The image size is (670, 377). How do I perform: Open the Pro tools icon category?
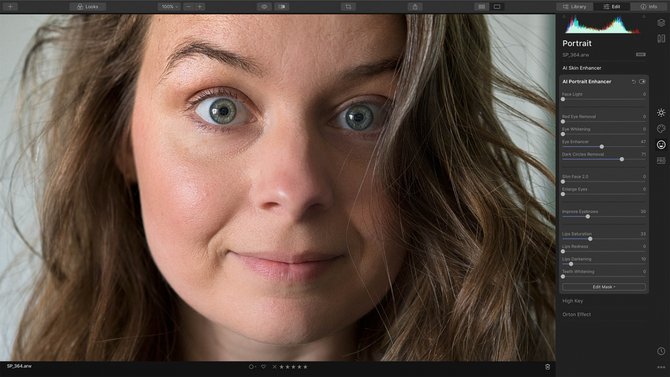661,160
